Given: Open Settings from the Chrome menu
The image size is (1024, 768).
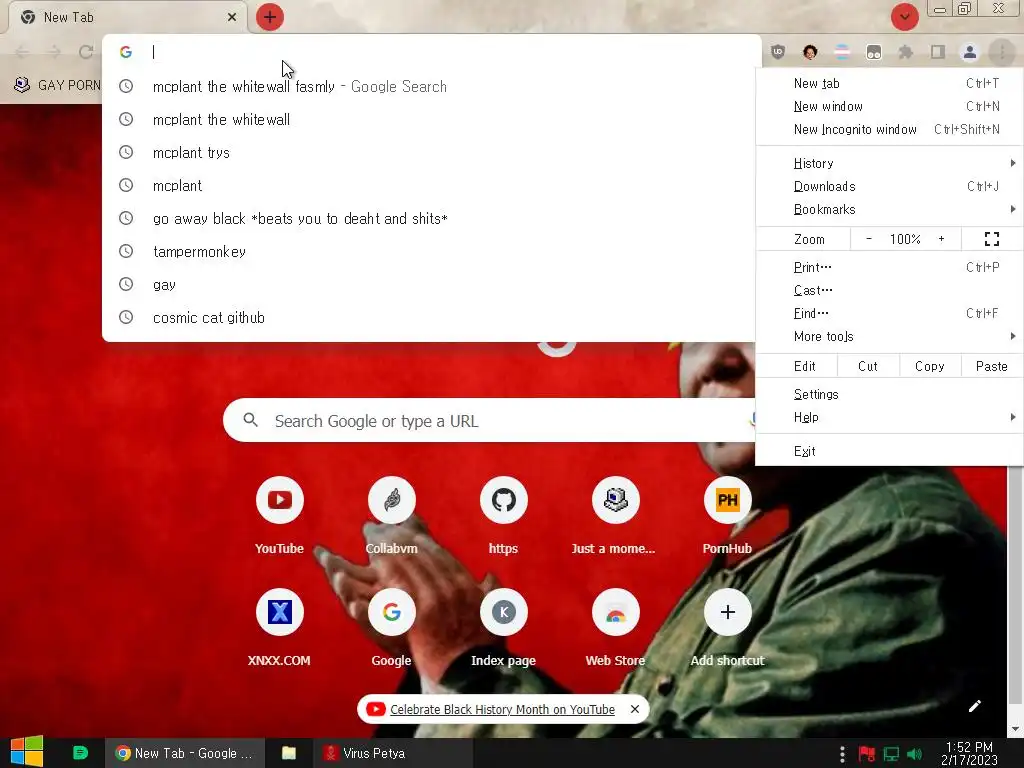Looking at the screenshot, I should pyautogui.click(x=889, y=394).
